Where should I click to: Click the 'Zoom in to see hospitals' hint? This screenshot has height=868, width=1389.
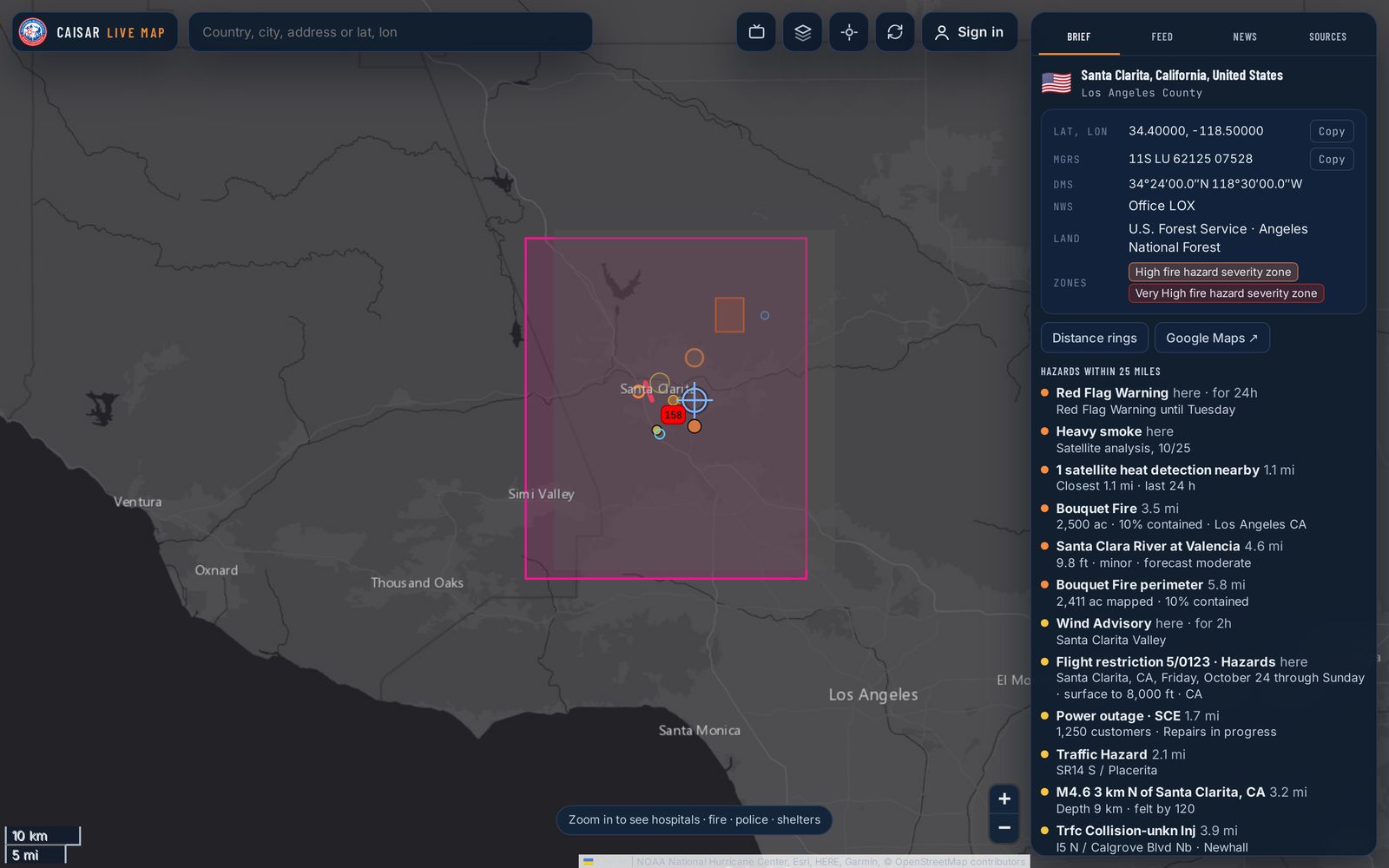pyautogui.click(x=694, y=819)
